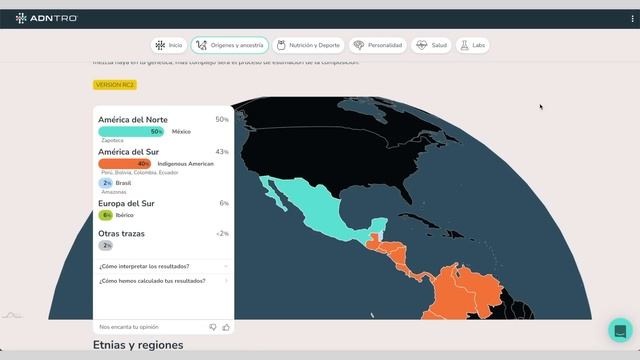Viewport: 640px width, 360px height.
Task: Click Perú, Bolivia, Colombia, Ecuador text
Action: [140, 173]
